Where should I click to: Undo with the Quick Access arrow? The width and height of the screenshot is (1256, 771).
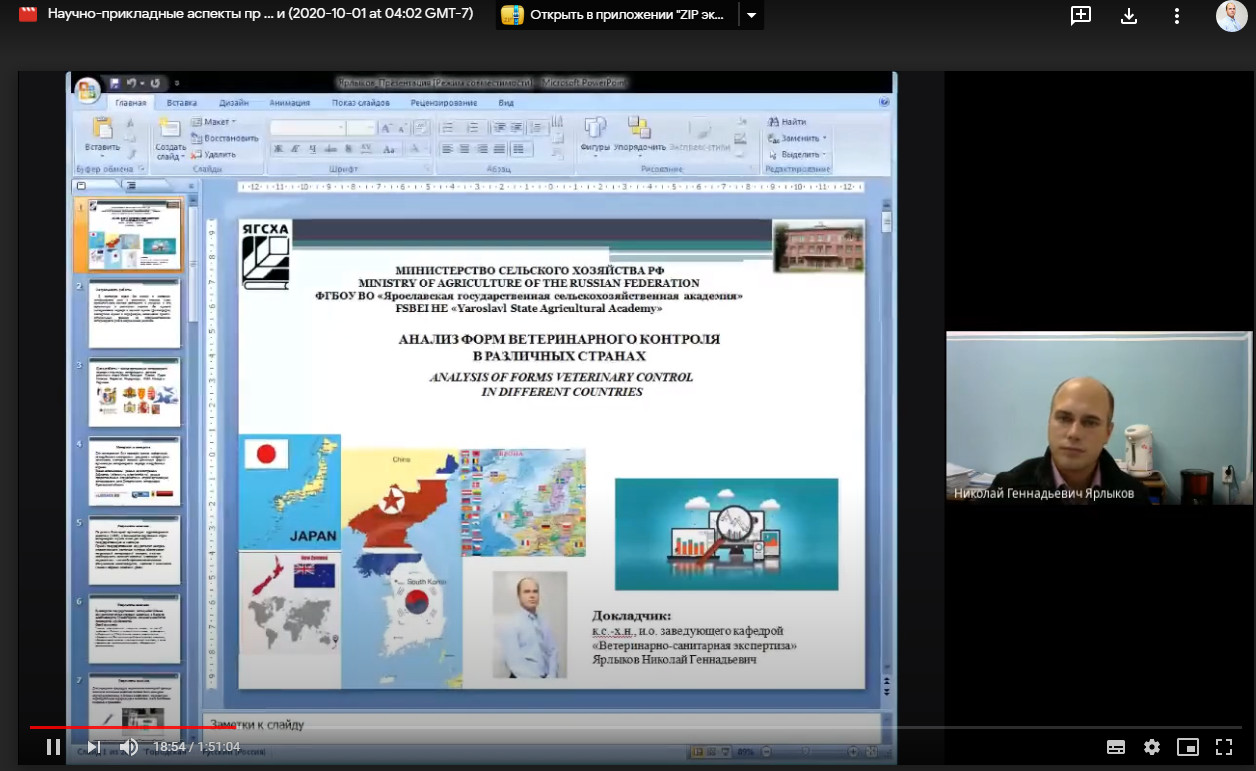[132, 83]
